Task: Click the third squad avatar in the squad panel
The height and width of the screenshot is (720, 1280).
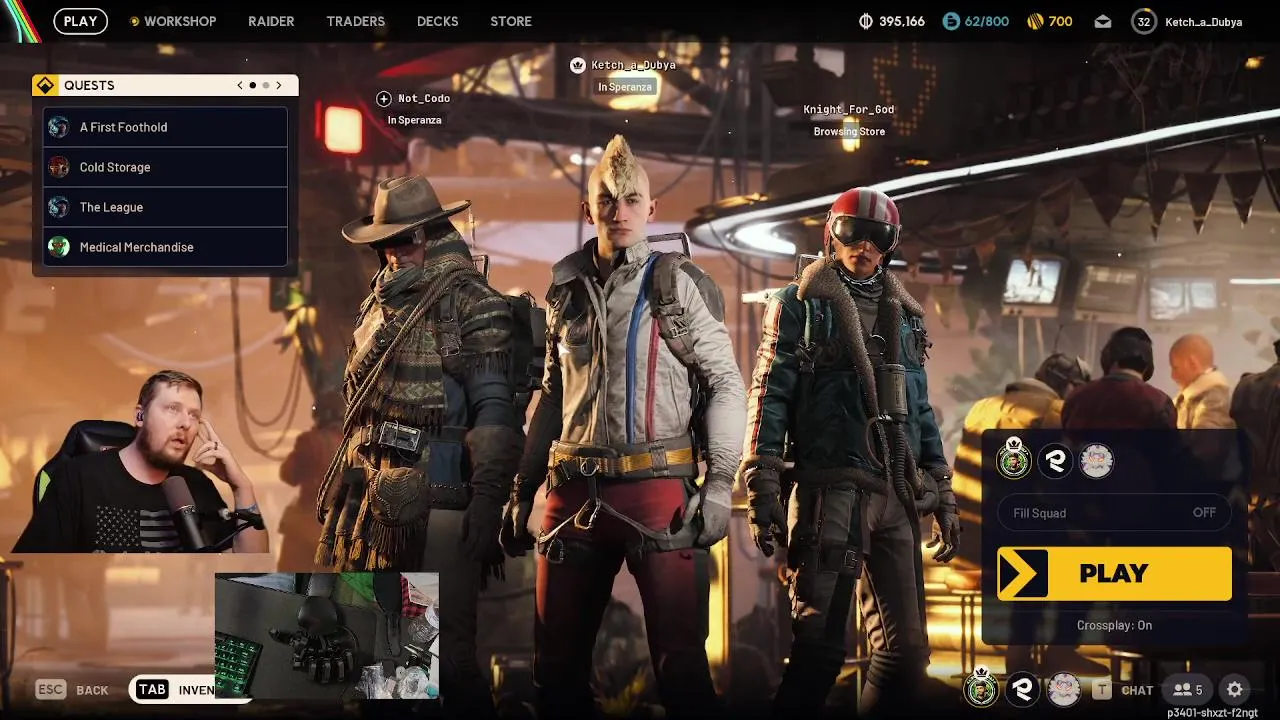Action: 1096,461
